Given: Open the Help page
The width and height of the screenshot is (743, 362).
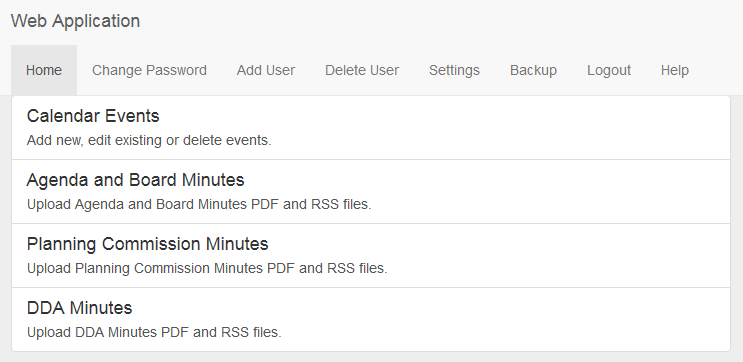Looking at the screenshot, I should (675, 70).
